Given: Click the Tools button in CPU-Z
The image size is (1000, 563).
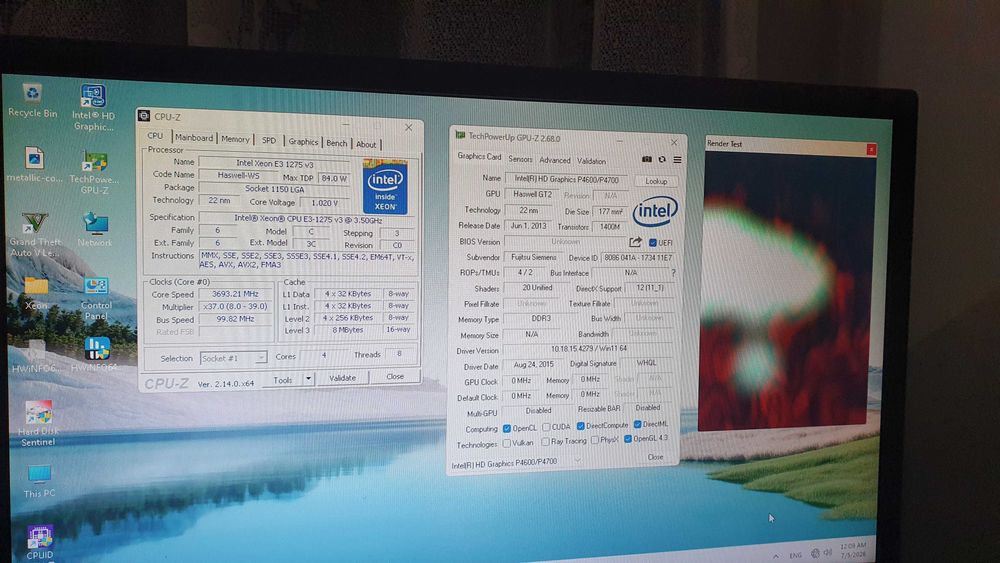Looking at the screenshot, I should 283,379.
